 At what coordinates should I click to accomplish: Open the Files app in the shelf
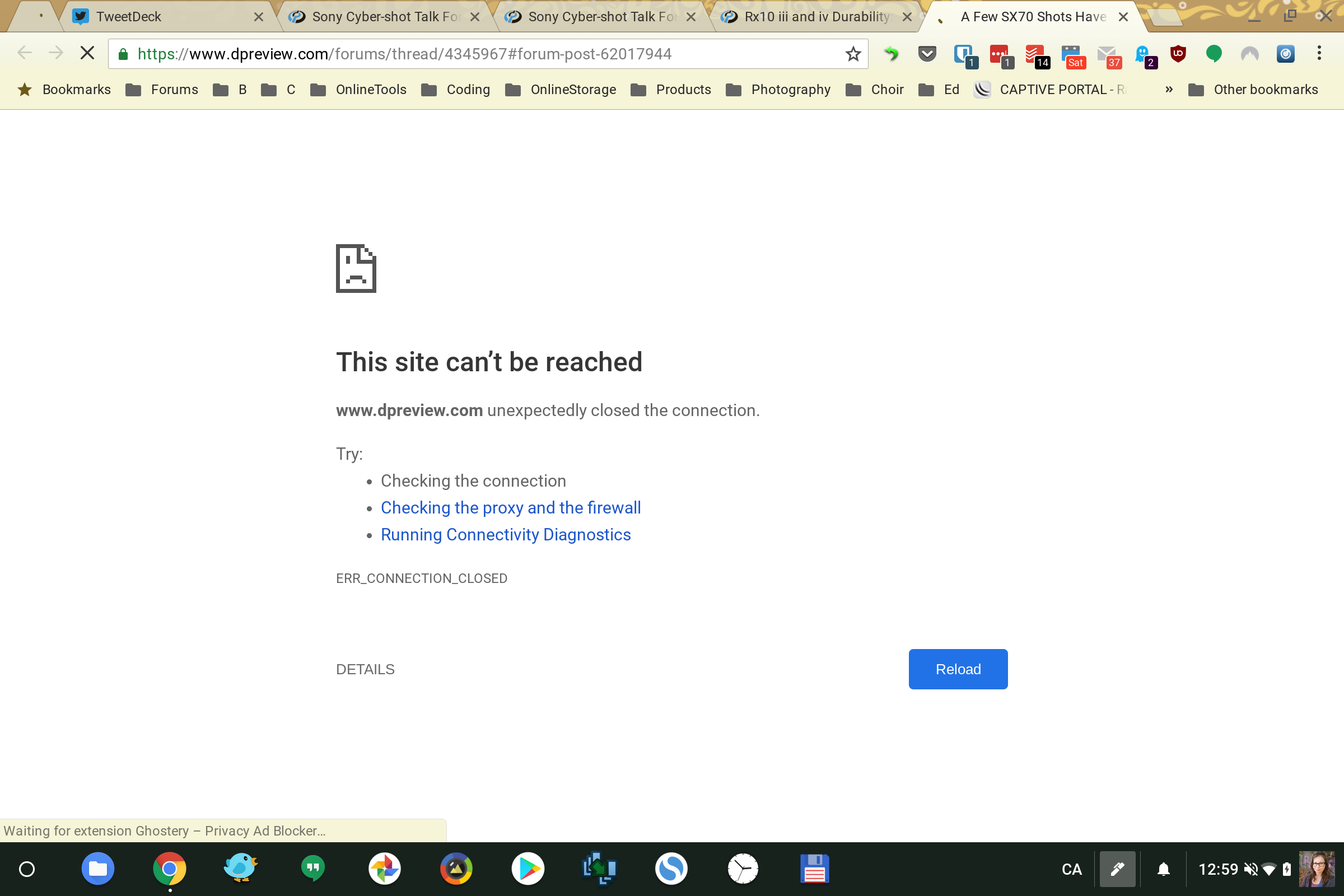coord(97,869)
